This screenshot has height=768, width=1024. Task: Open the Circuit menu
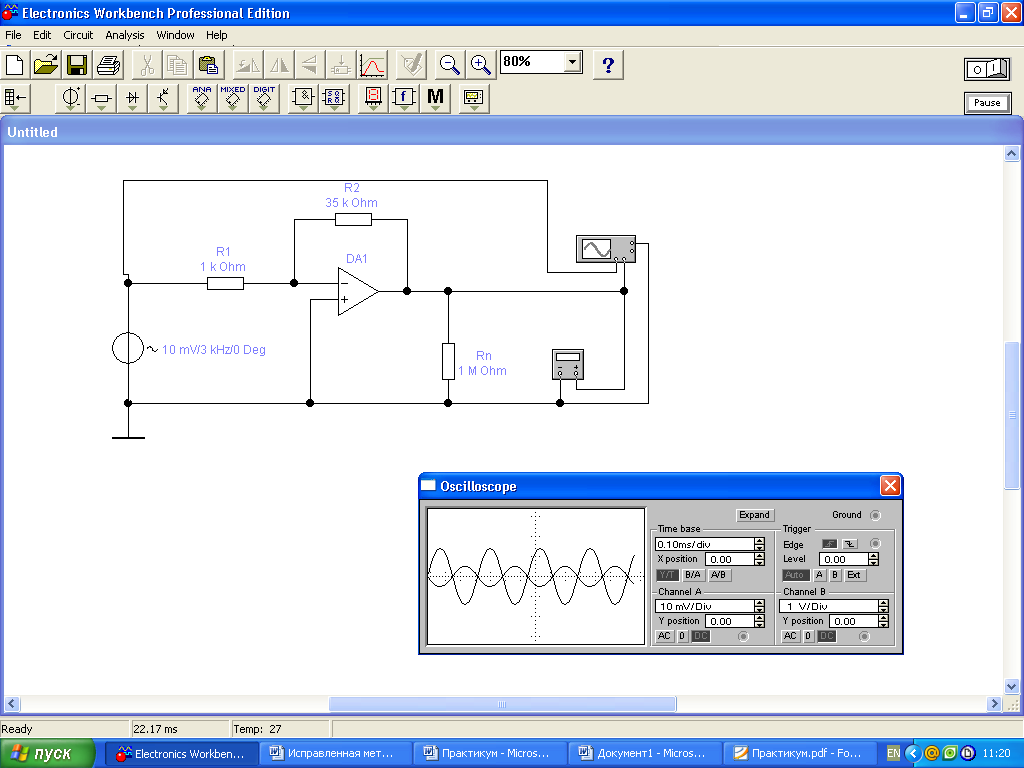[x=78, y=35]
